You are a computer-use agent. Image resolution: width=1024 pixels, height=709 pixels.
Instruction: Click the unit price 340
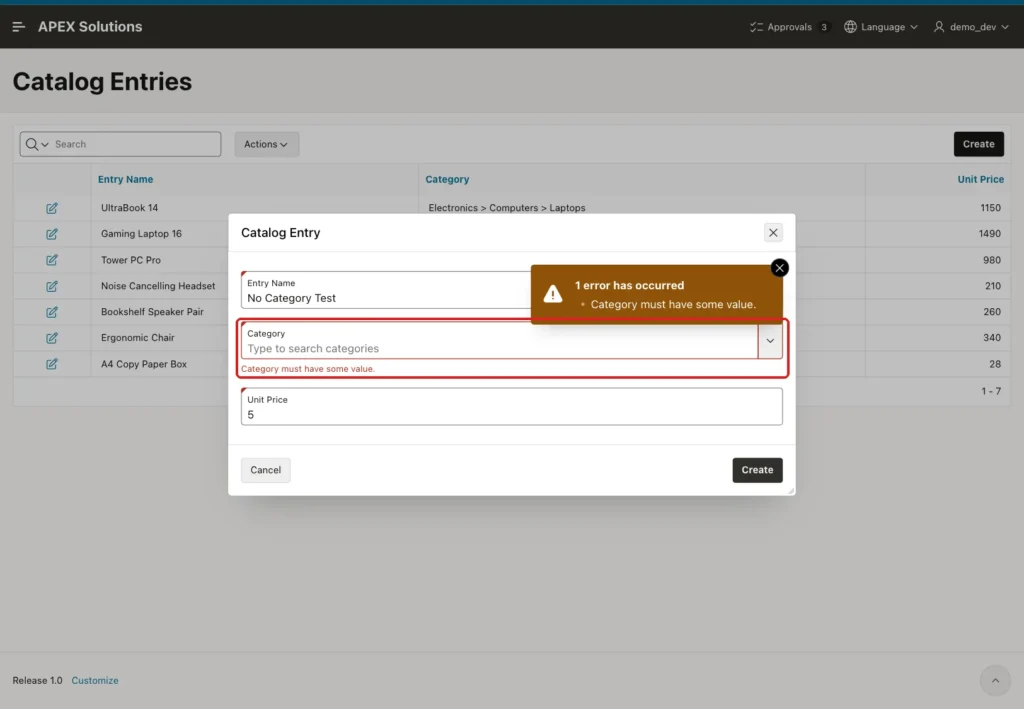click(992, 338)
